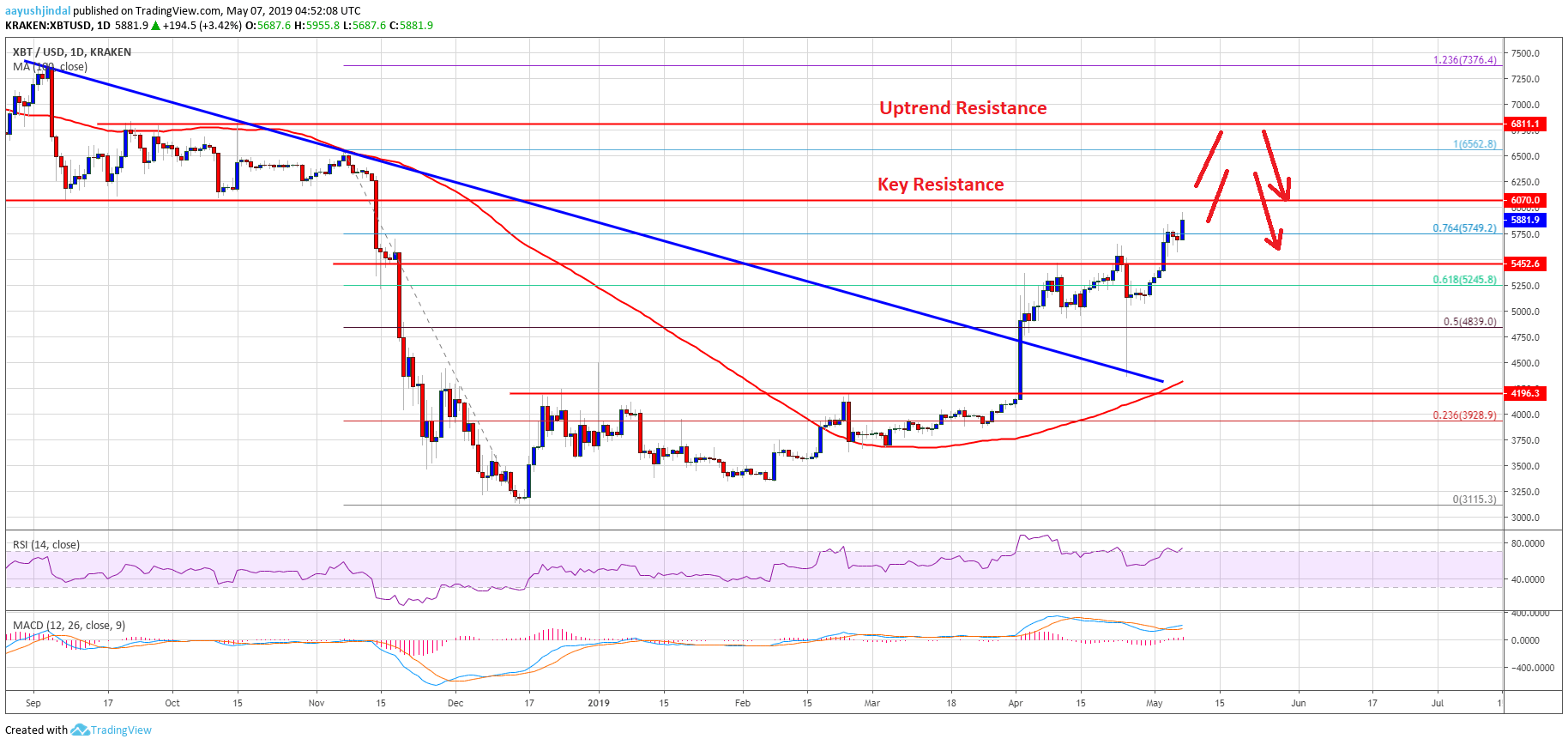1568x745 pixels.
Task: Click the 'Jul' label on time axis
Action: pyautogui.click(x=1438, y=703)
